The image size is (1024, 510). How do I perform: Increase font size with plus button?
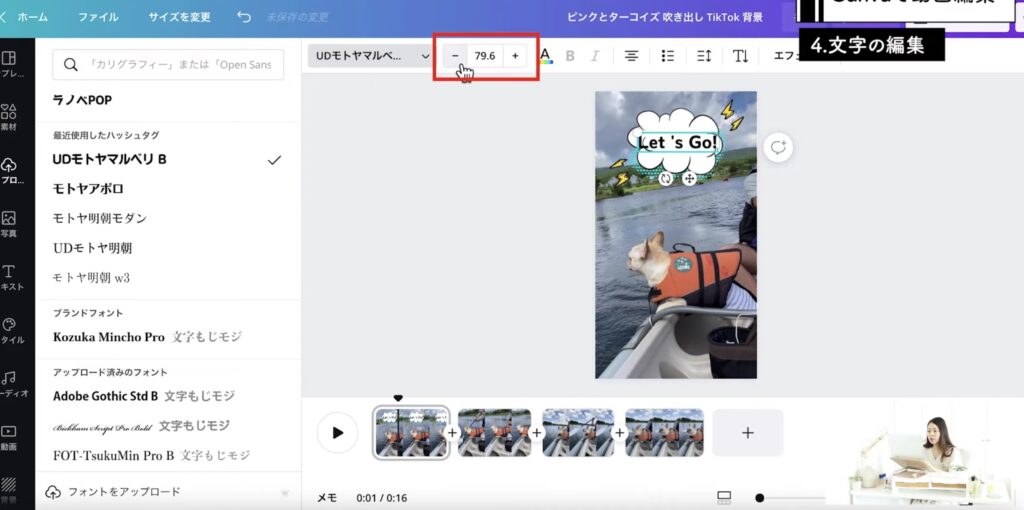pyautogui.click(x=515, y=56)
